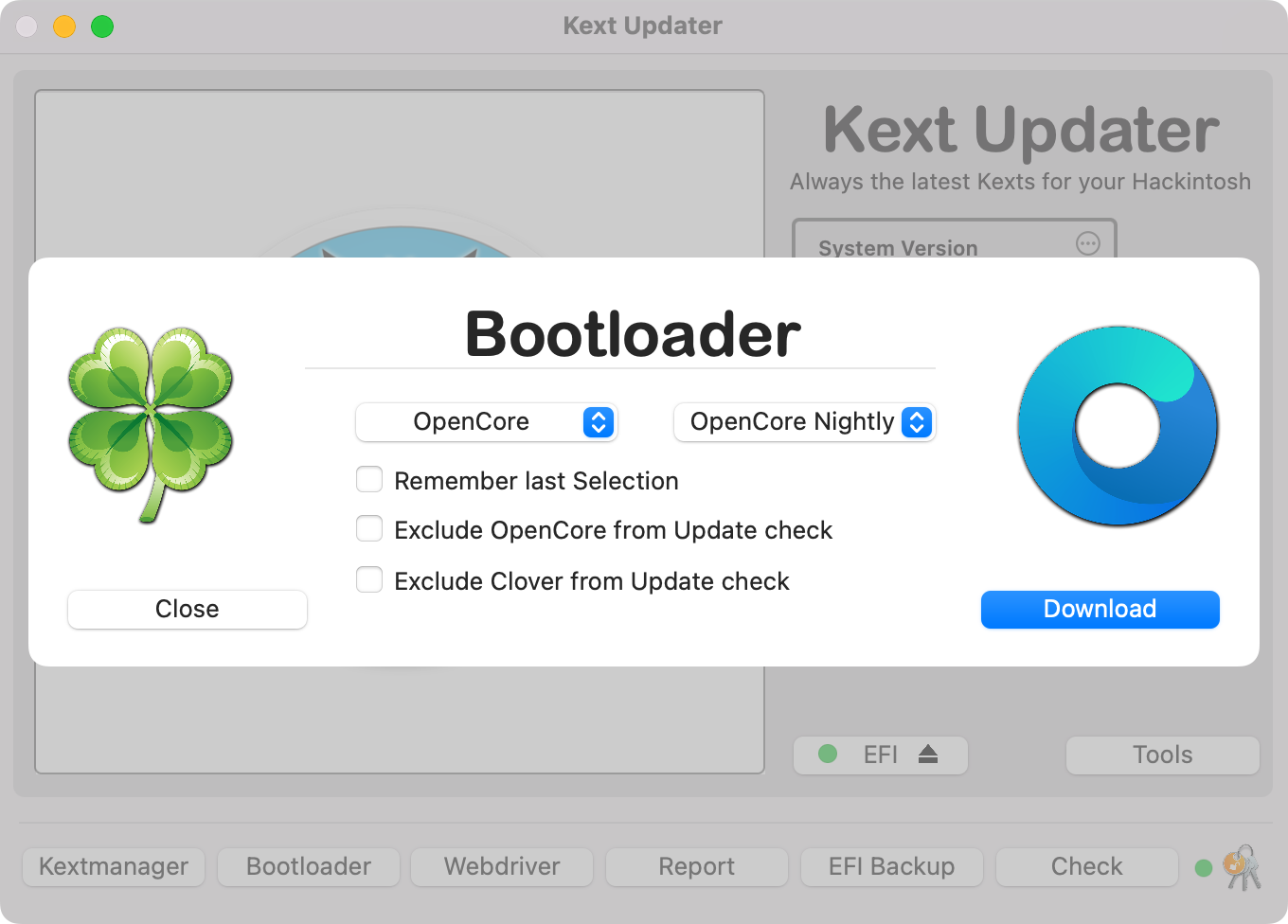Open the Kextmanager section
1288x924 pixels.
114,867
